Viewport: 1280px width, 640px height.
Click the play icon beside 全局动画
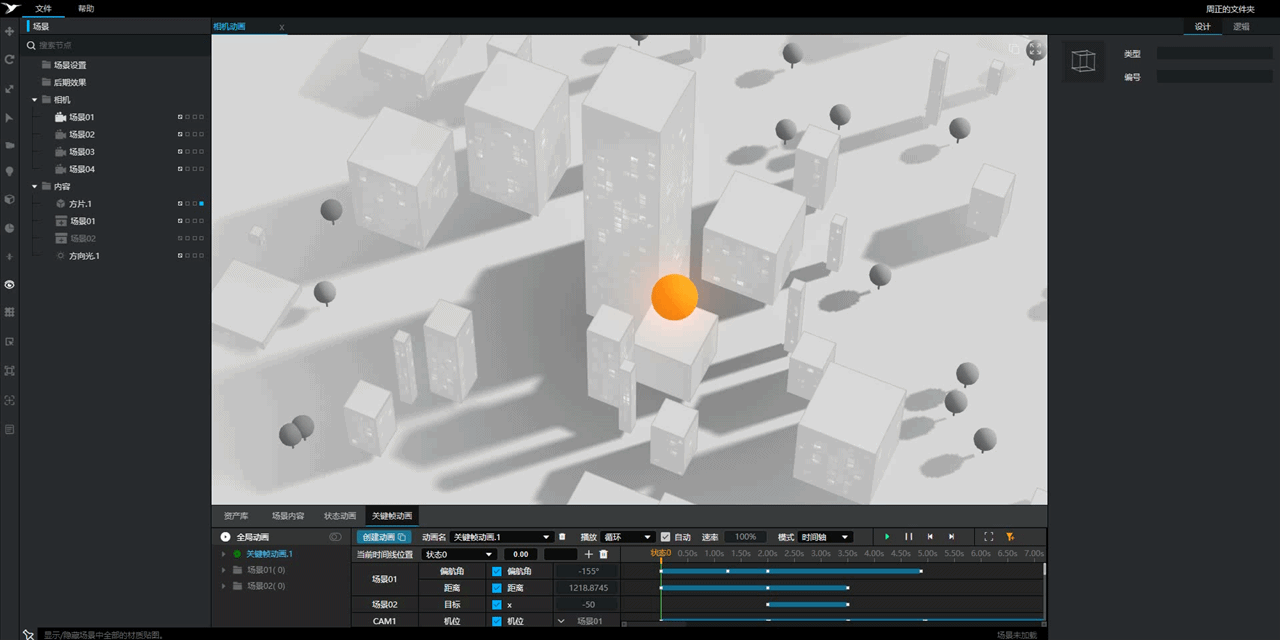click(x=226, y=537)
